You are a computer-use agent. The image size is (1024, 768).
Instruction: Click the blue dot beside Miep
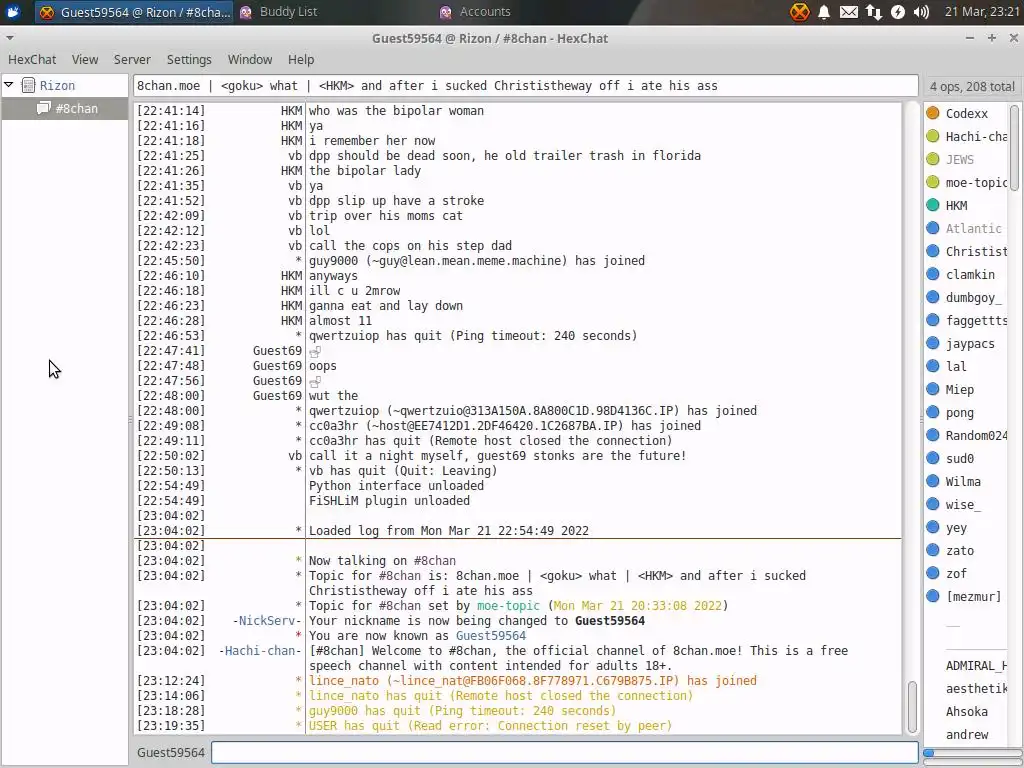click(933, 389)
